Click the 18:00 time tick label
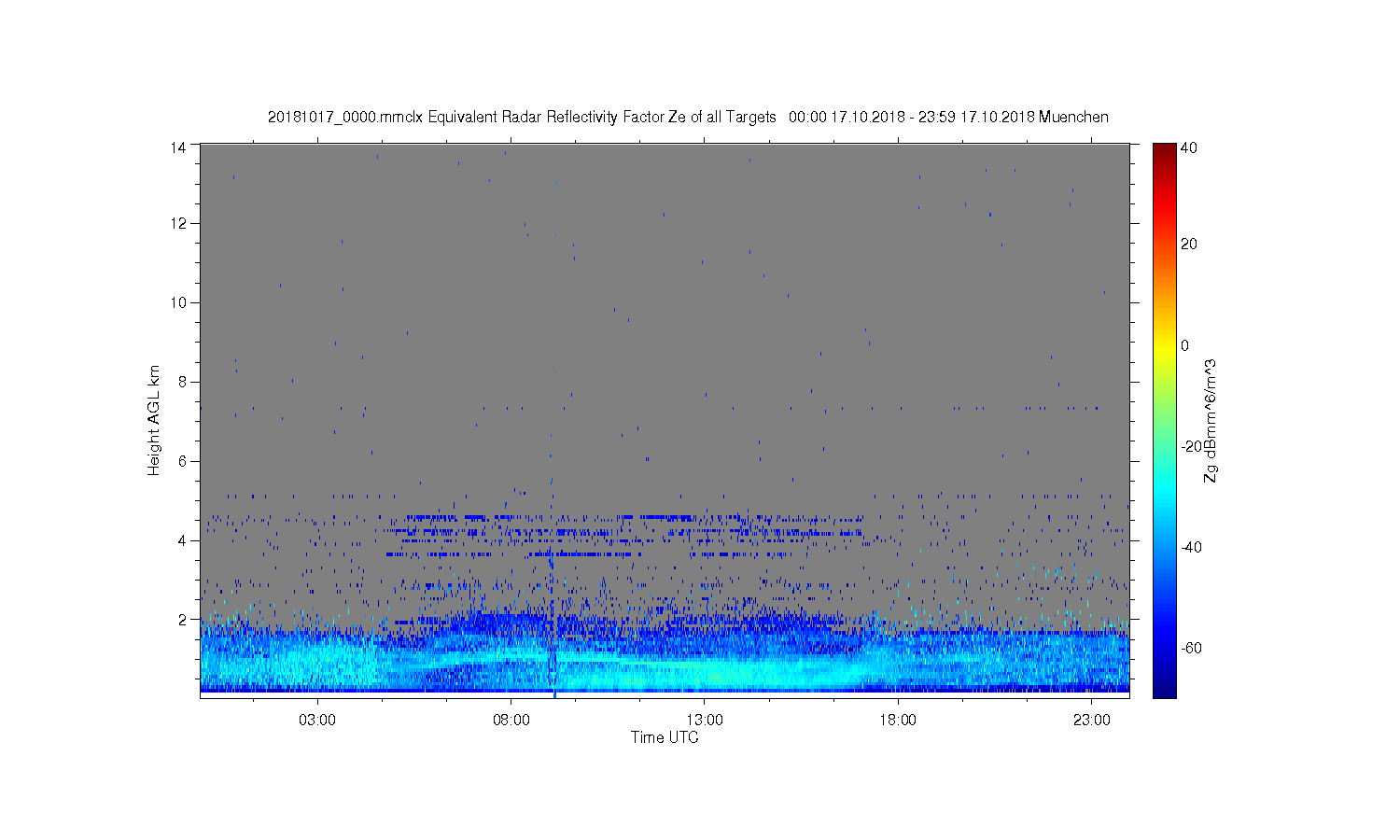1400x840 pixels. (898, 721)
